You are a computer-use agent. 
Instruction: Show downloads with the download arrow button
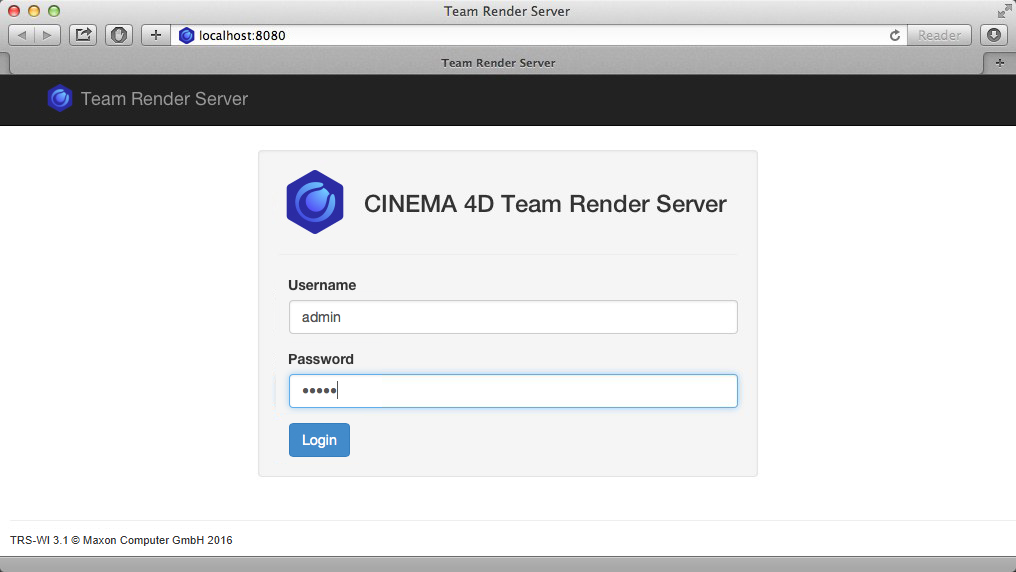click(993, 35)
